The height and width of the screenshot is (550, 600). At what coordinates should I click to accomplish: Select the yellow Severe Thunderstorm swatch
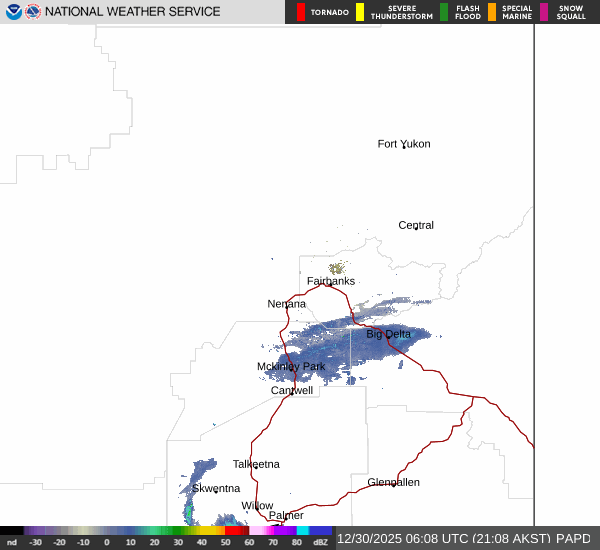click(360, 12)
